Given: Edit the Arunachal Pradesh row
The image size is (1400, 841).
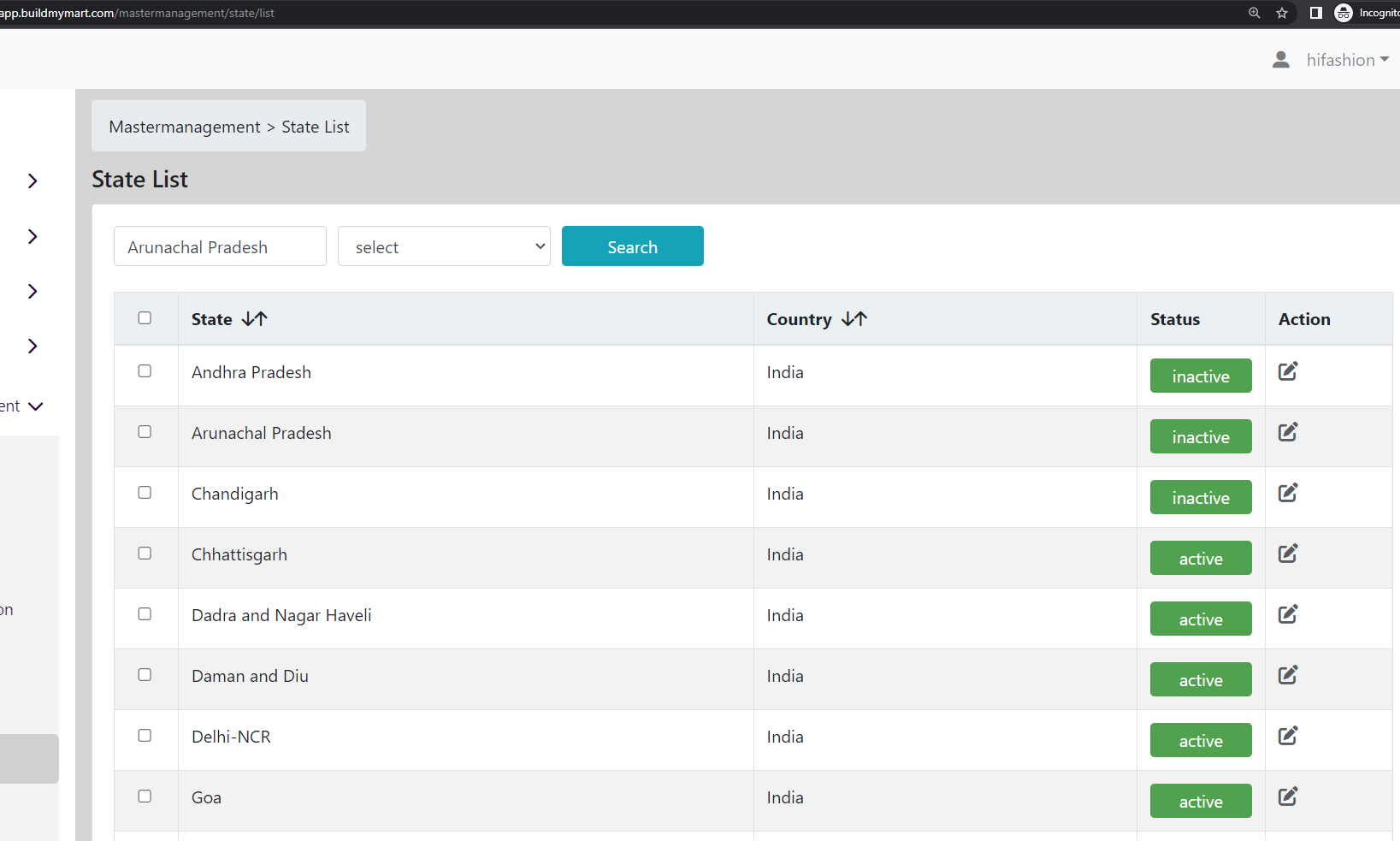Looking at the screenshot, I should tap(1288, 432).
